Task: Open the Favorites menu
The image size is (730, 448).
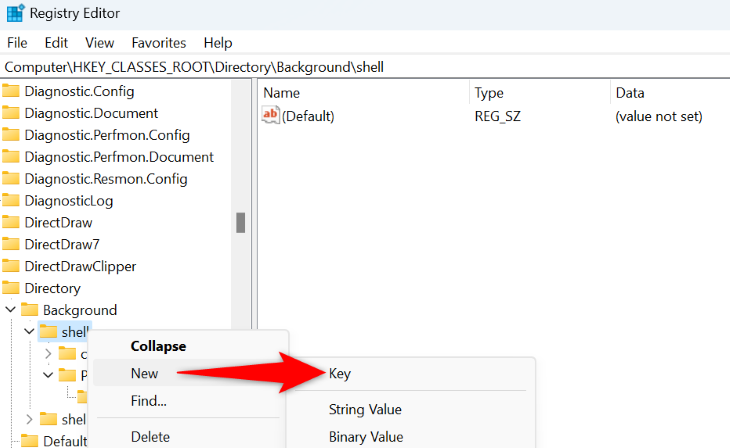Action: 158,43
